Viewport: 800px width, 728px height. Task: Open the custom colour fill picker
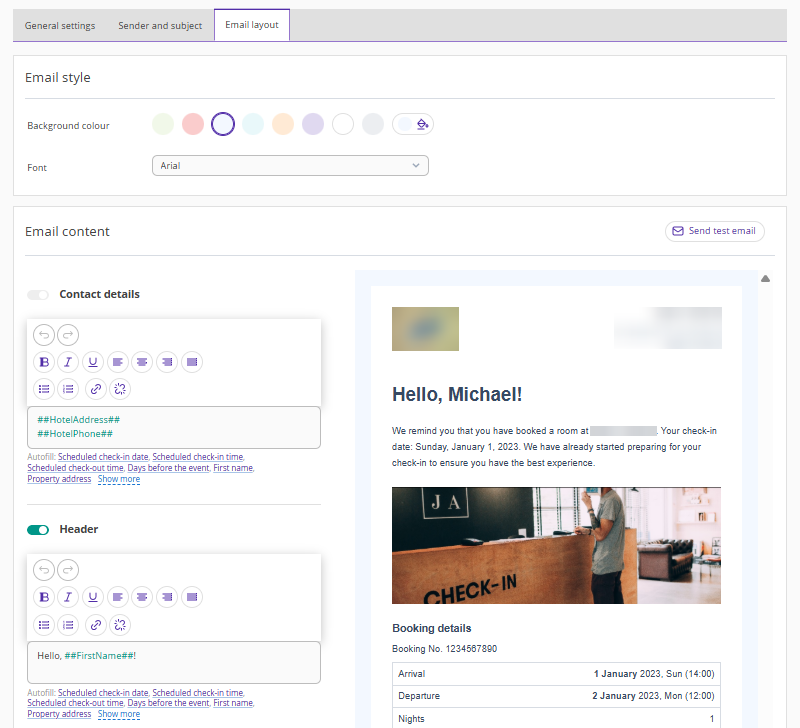(413, 124)
